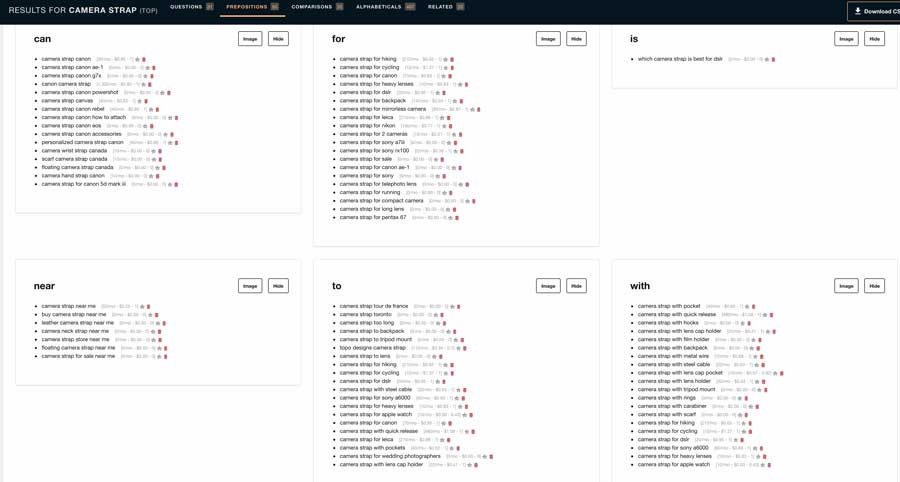Star the 'canon camera strap' keyword

[143, 84]
